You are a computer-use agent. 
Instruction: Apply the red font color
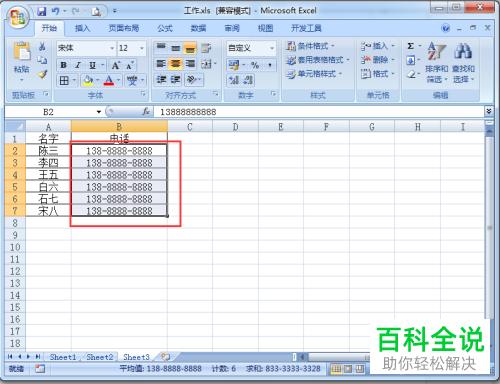(x=109, y=80)
